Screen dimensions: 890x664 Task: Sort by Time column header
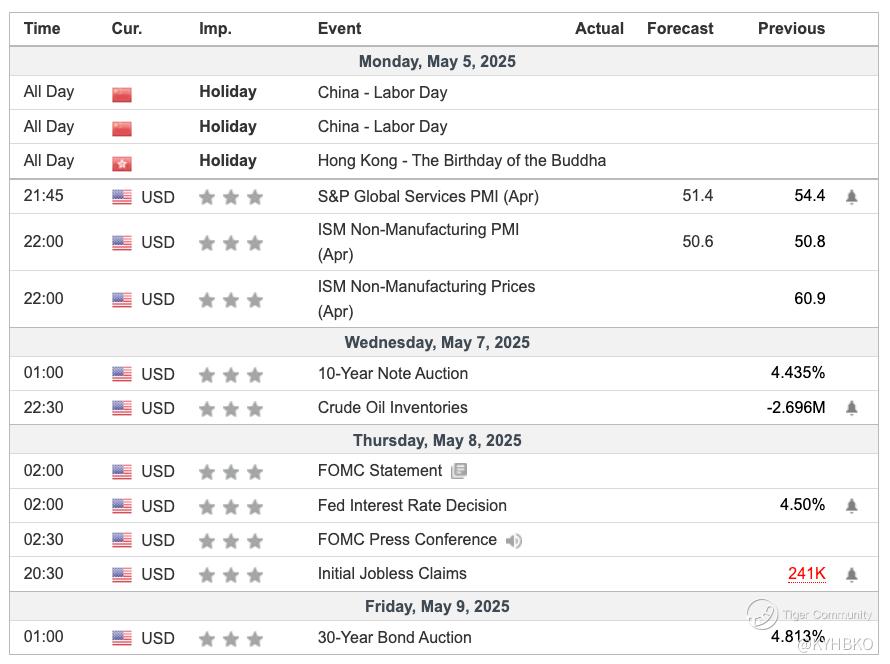click(x=42, y=28)
